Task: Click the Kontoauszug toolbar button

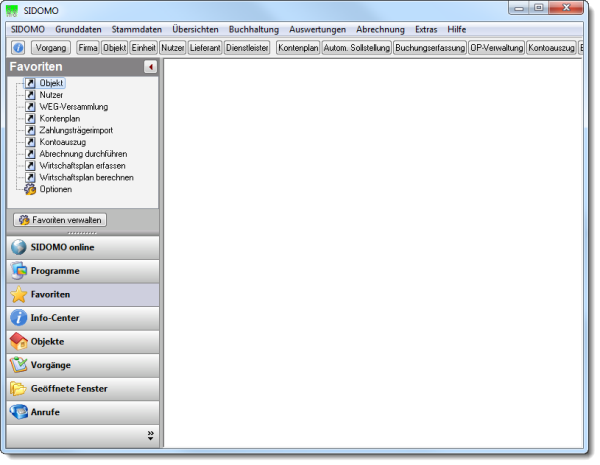Action: pyautogui.click(x=551, y=48)
